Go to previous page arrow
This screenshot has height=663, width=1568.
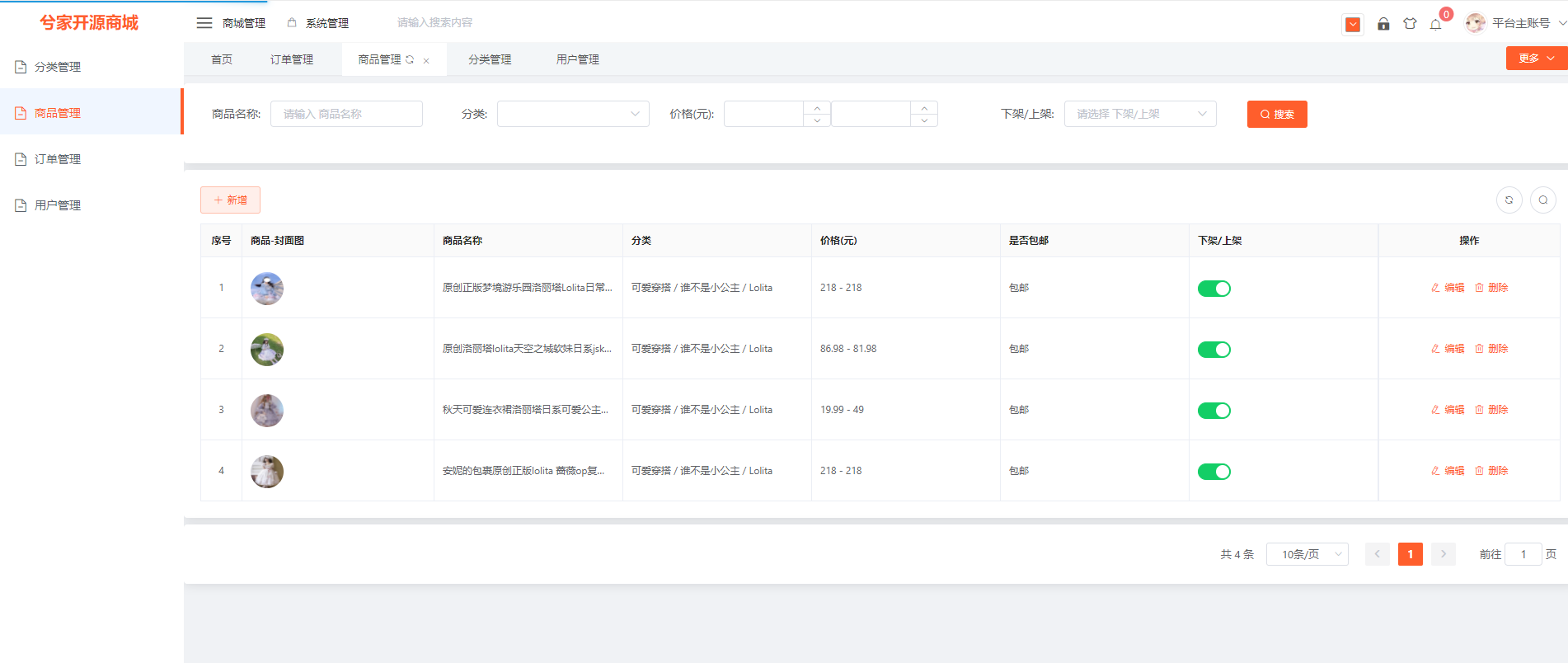coord(1378,554)
